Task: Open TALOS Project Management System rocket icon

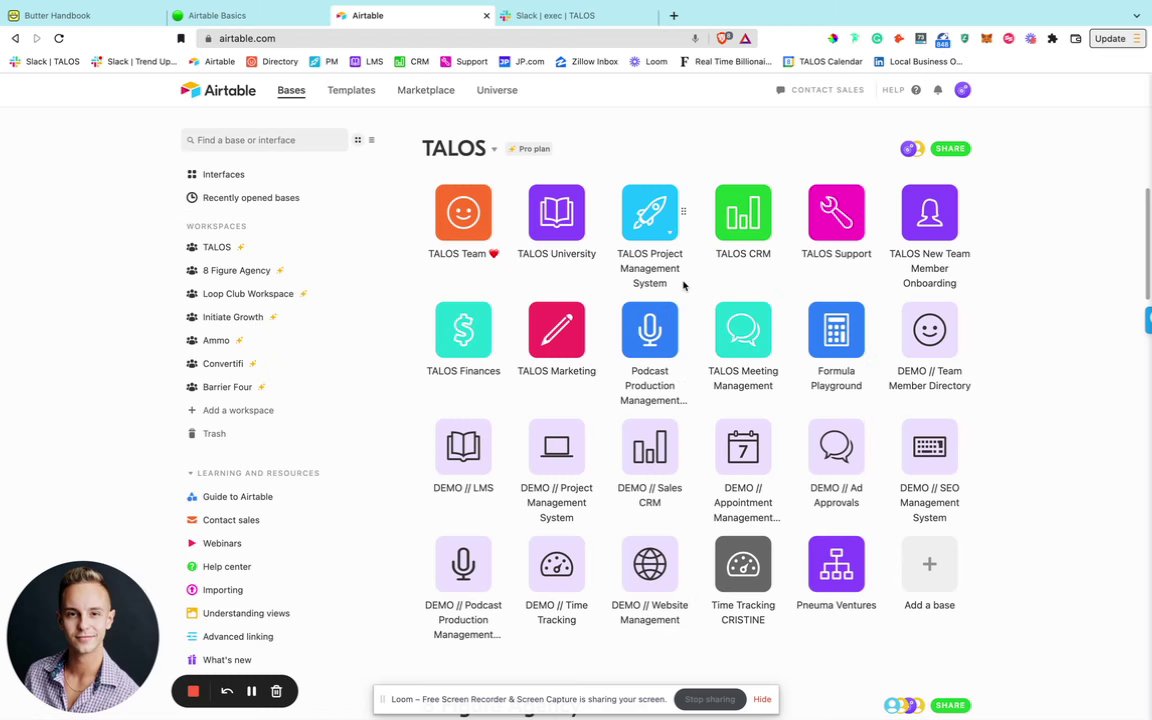Action: click(649, 212)
